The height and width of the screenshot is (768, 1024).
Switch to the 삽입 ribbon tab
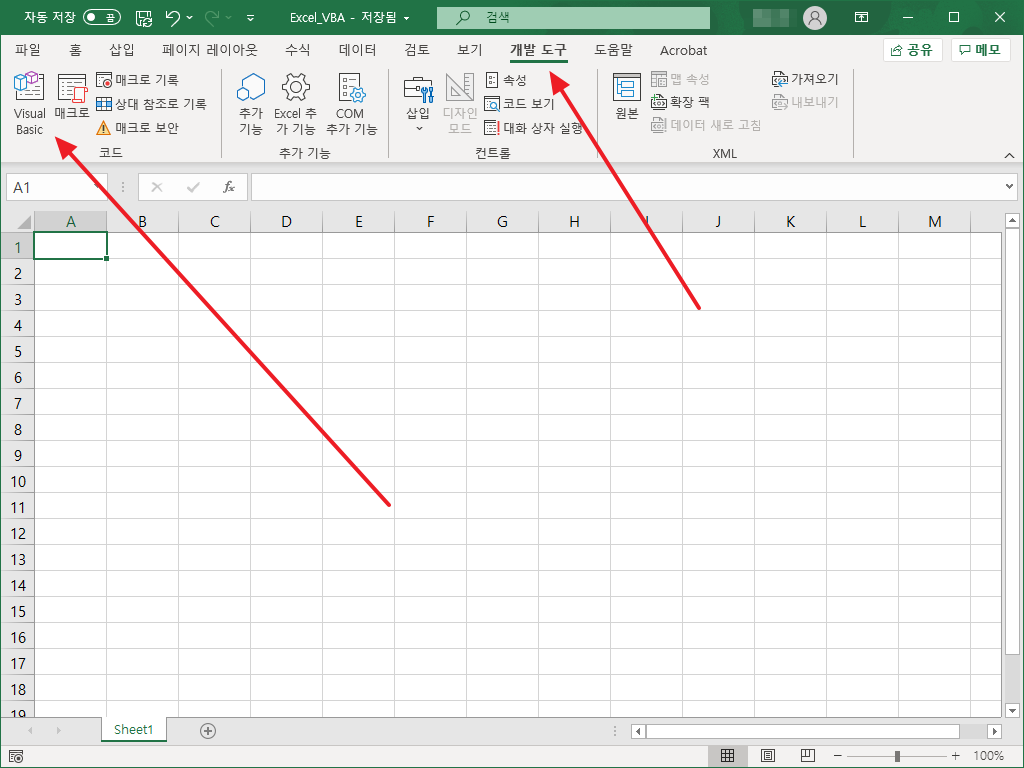(x=121, y=50)
